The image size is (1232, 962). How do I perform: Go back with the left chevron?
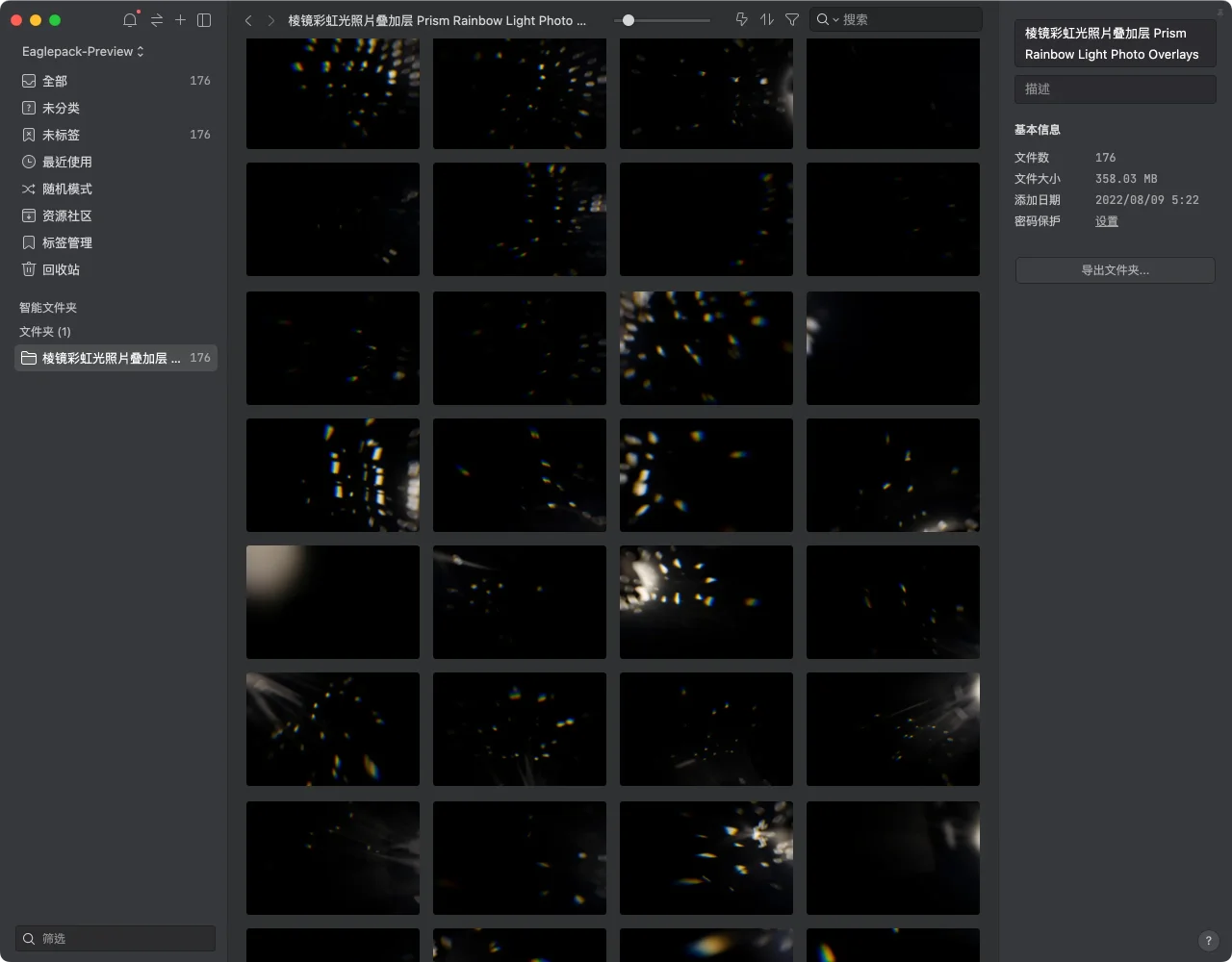(248, 20)
